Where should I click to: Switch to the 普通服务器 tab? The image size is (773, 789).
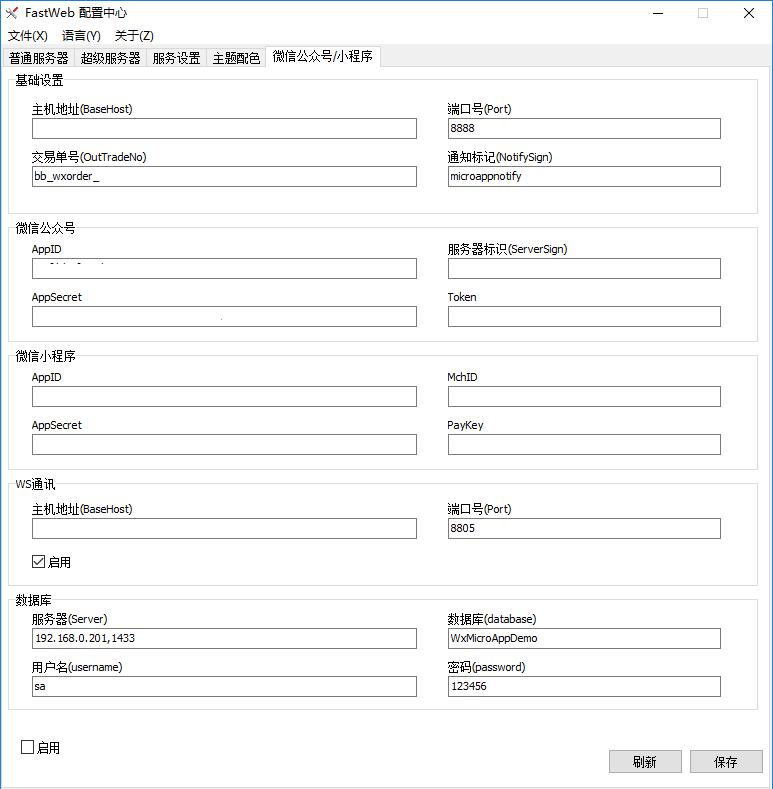(38, 58)
